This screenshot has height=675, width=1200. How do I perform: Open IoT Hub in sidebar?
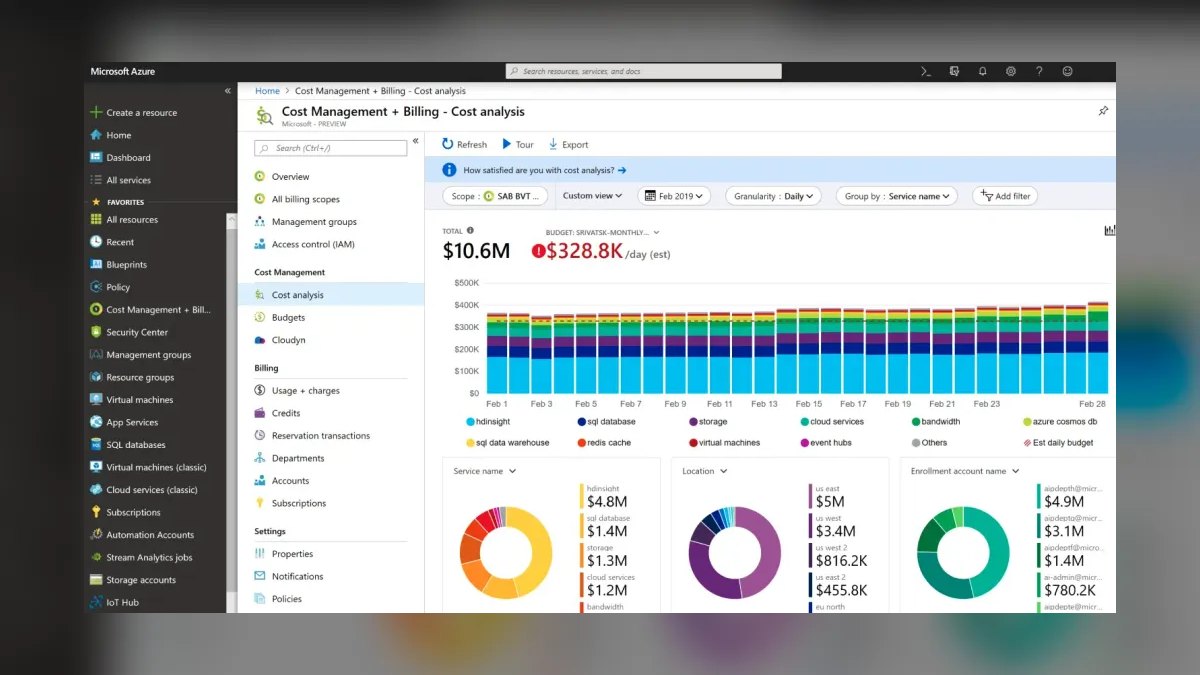point(122,603)
